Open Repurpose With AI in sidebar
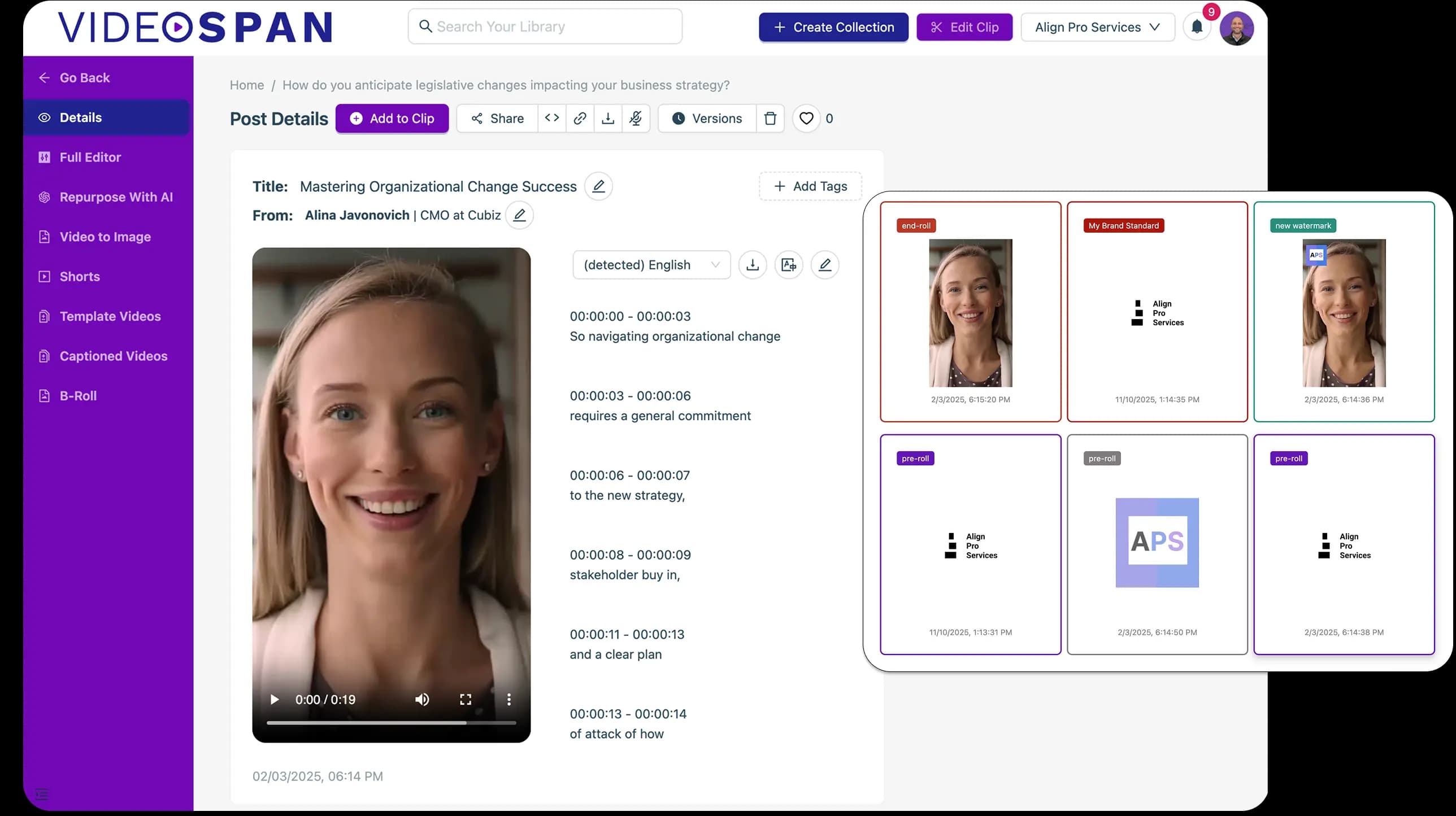1456x816 pixels. coord(116,197)
